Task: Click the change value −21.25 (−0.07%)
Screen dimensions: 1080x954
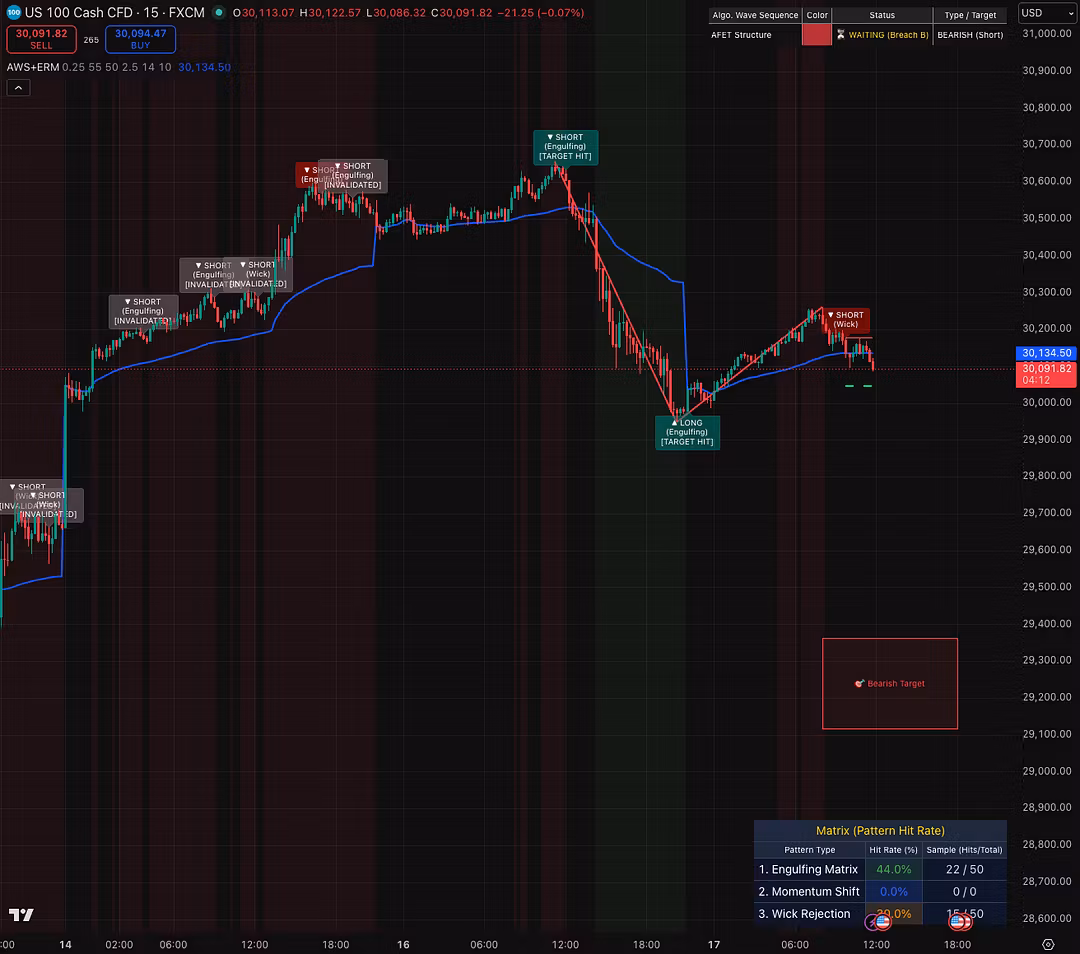Action: [541, 12]
